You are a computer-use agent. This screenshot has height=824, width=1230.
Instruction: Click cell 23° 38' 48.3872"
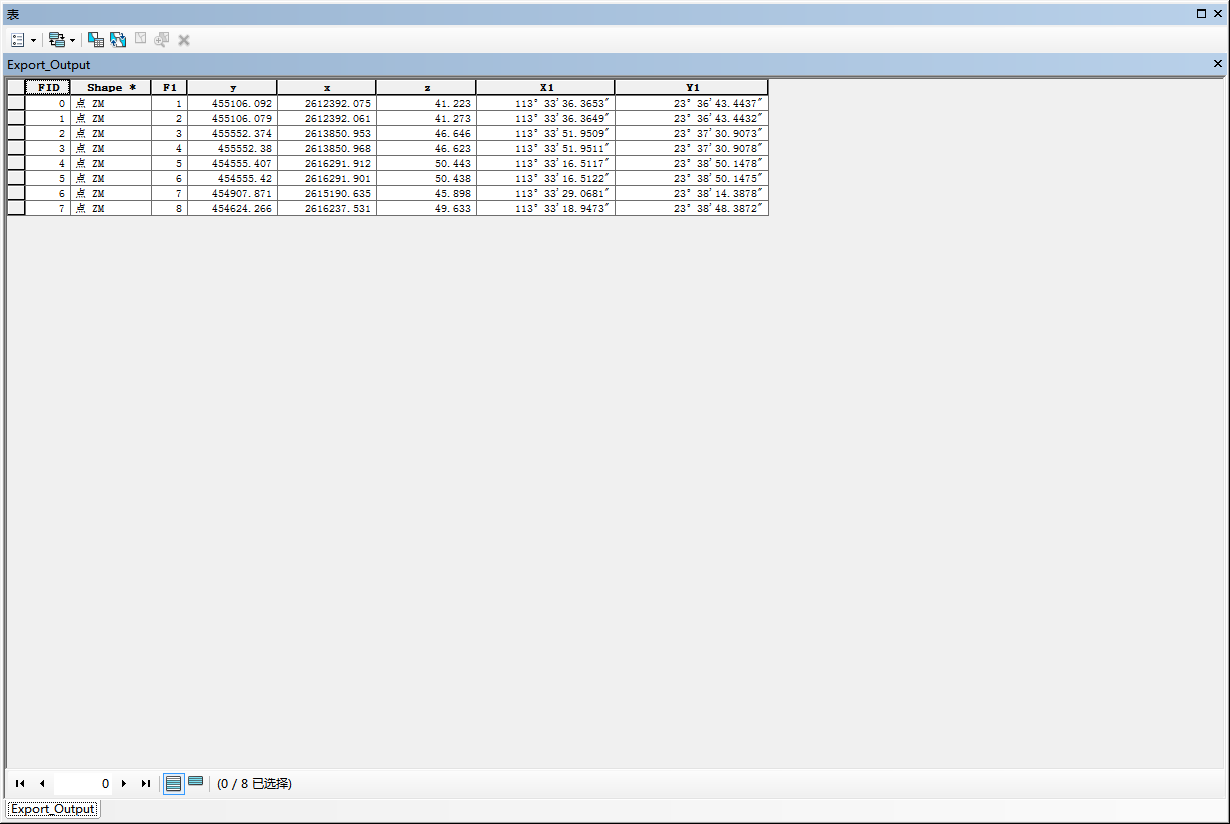(692, 208)
